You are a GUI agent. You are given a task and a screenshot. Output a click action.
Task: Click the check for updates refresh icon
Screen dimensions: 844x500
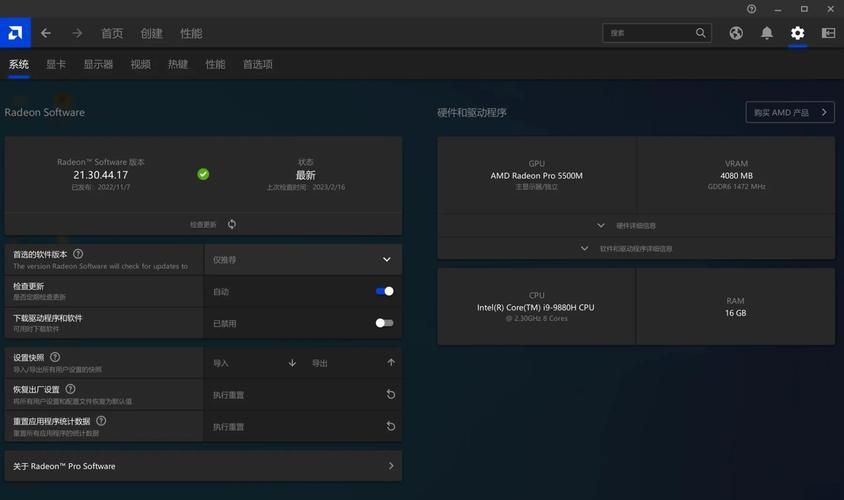(231, 224)
